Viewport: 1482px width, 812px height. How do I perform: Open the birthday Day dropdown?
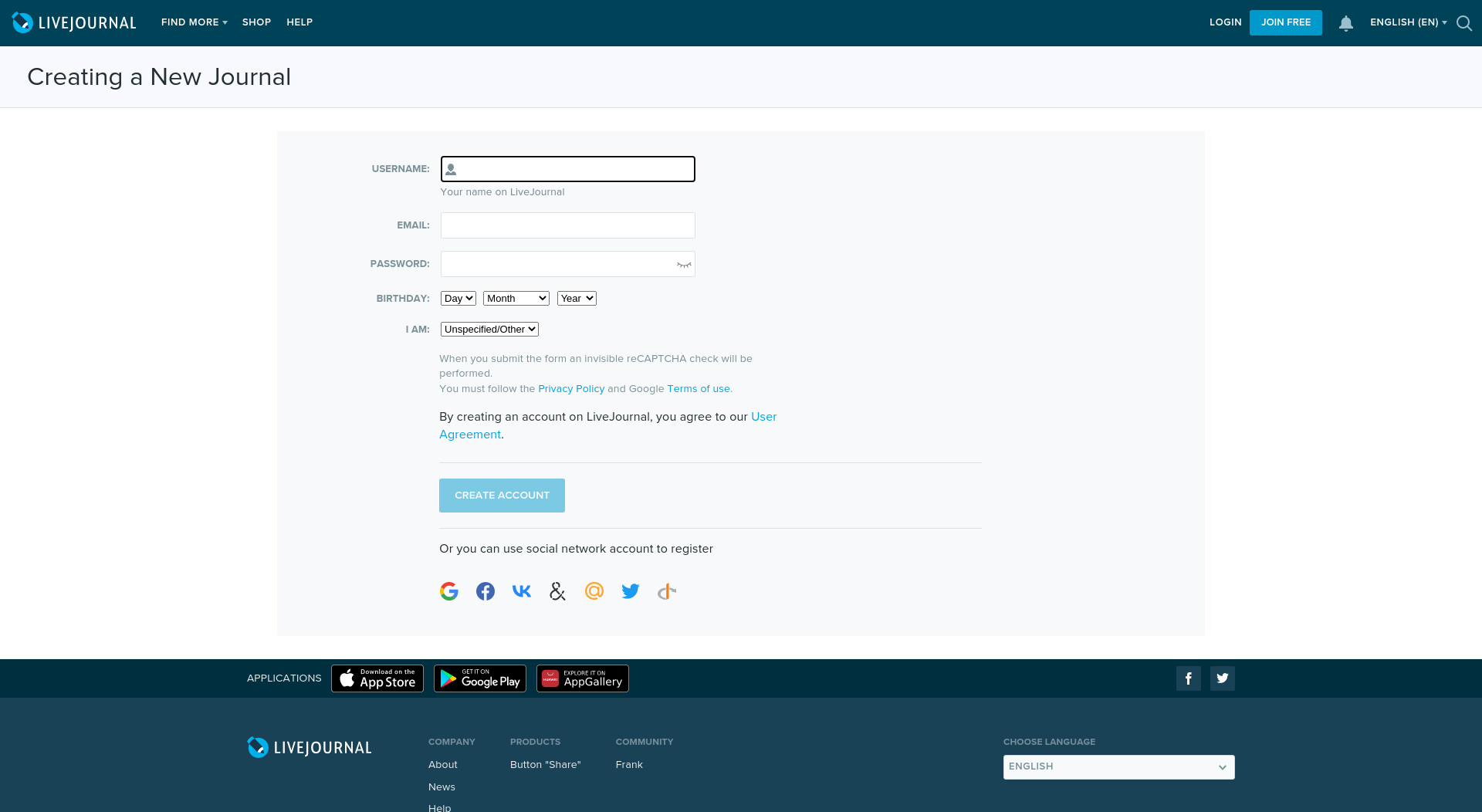458,299
